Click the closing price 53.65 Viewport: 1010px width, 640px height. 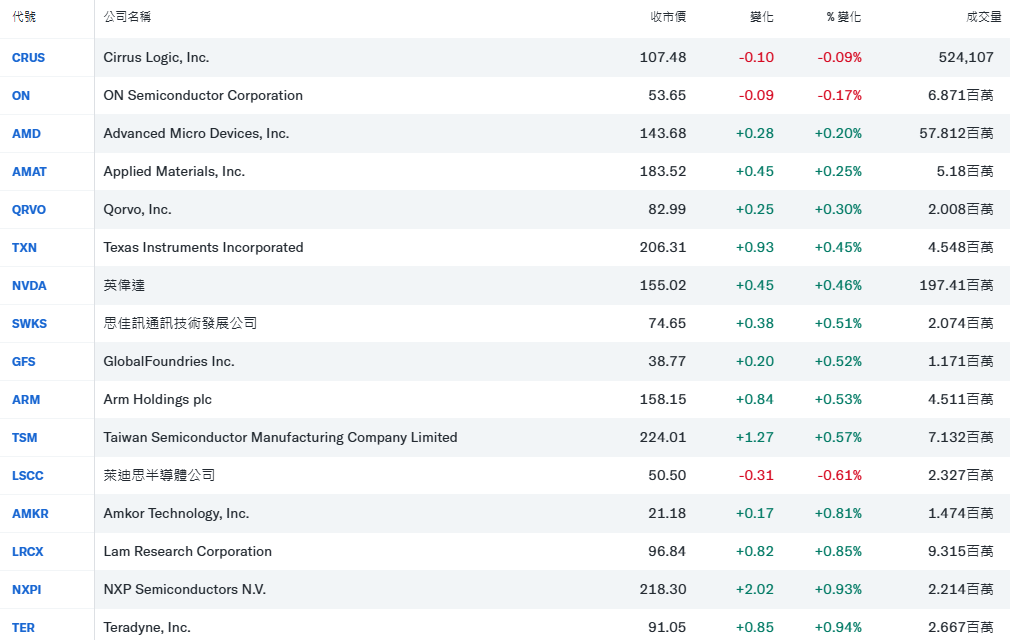click(667, 95)
